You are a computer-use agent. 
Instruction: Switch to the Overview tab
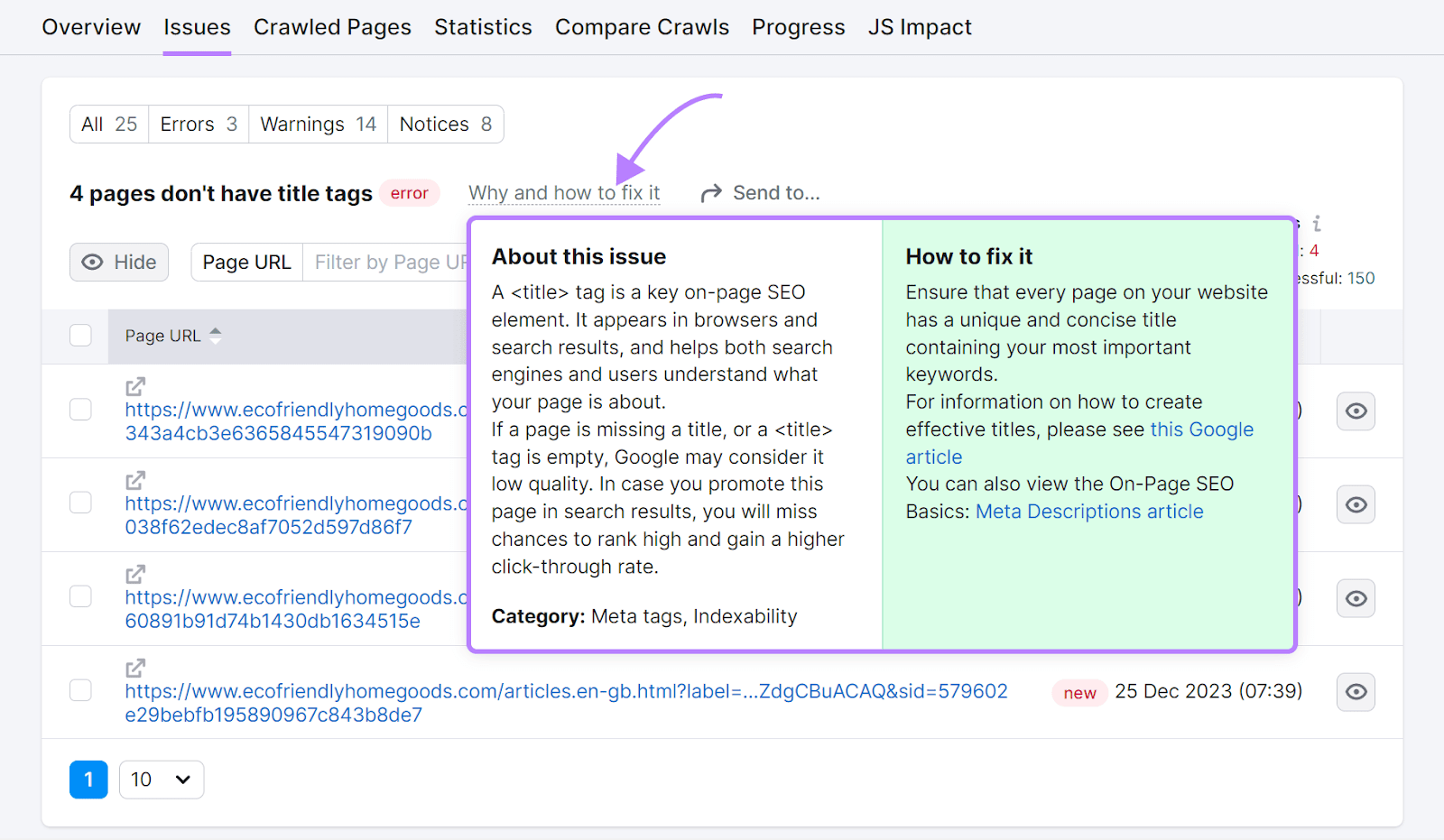[91, 27]
